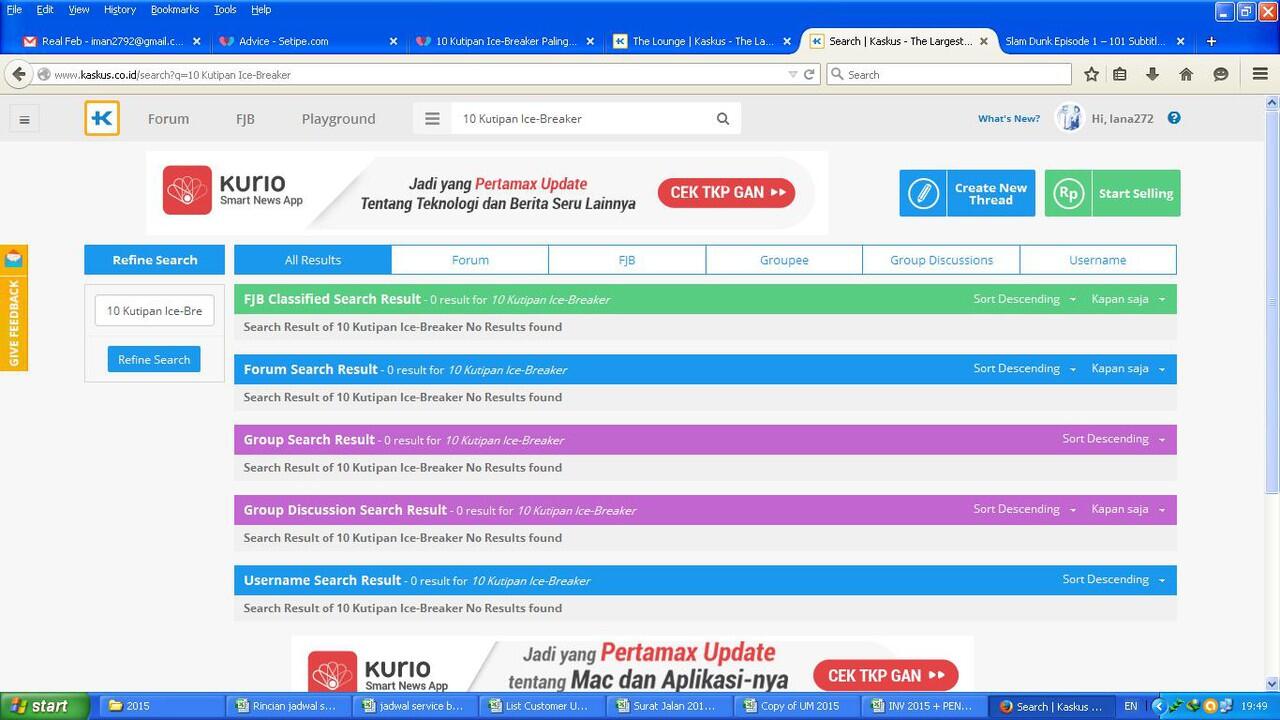This screenshot has width=1280, height=720.
Task: Reload the page with refresh icon
Action: 809,74
